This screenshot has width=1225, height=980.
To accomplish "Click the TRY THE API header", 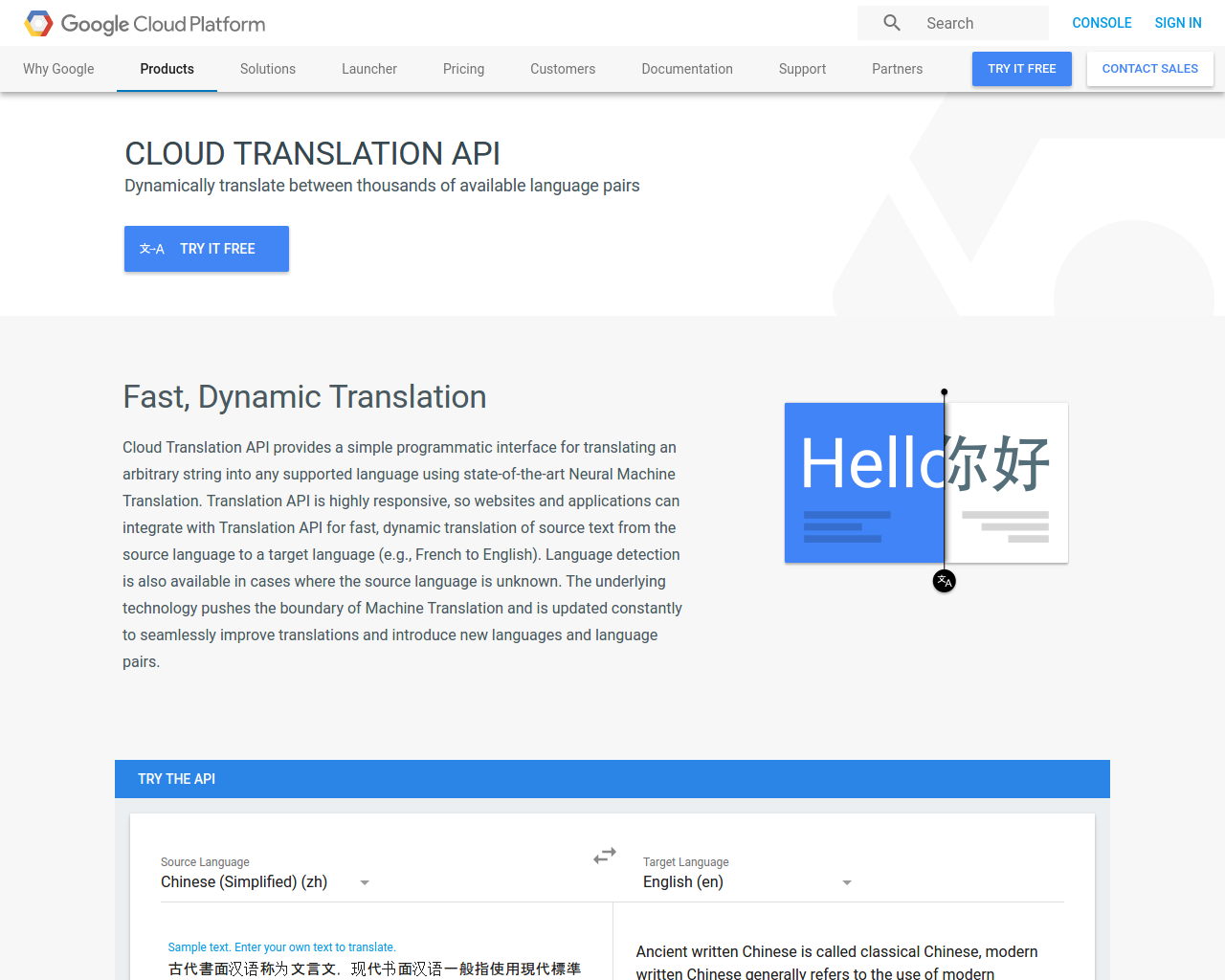I will (x=612, y=779).
